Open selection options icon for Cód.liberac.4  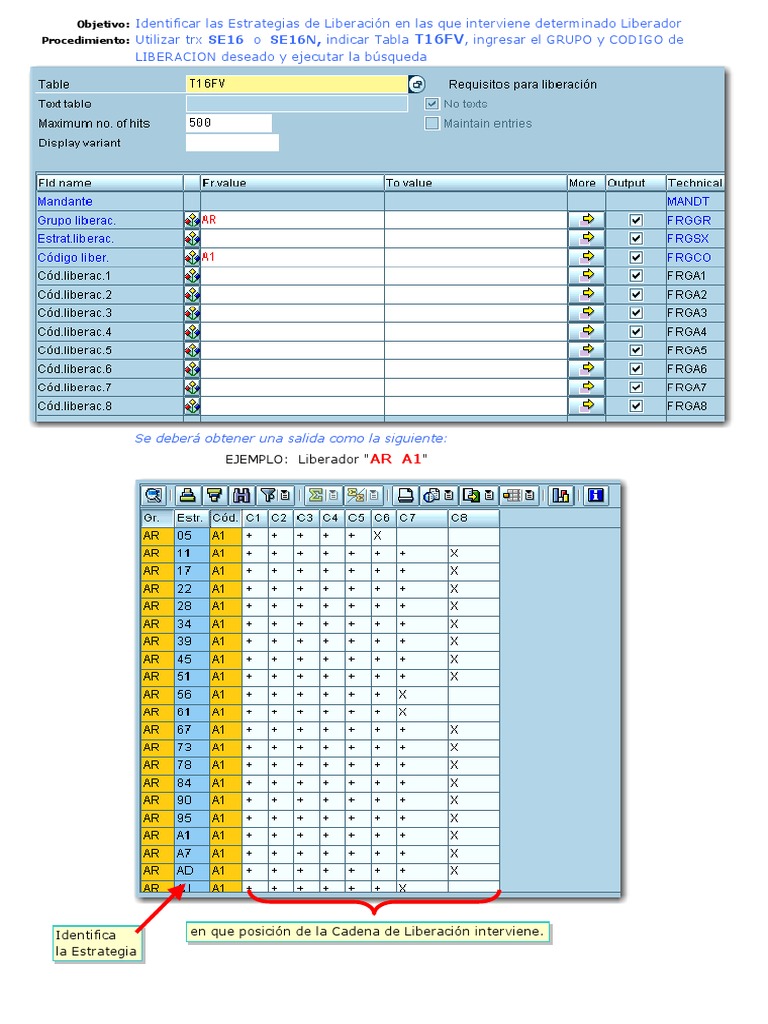192,332
